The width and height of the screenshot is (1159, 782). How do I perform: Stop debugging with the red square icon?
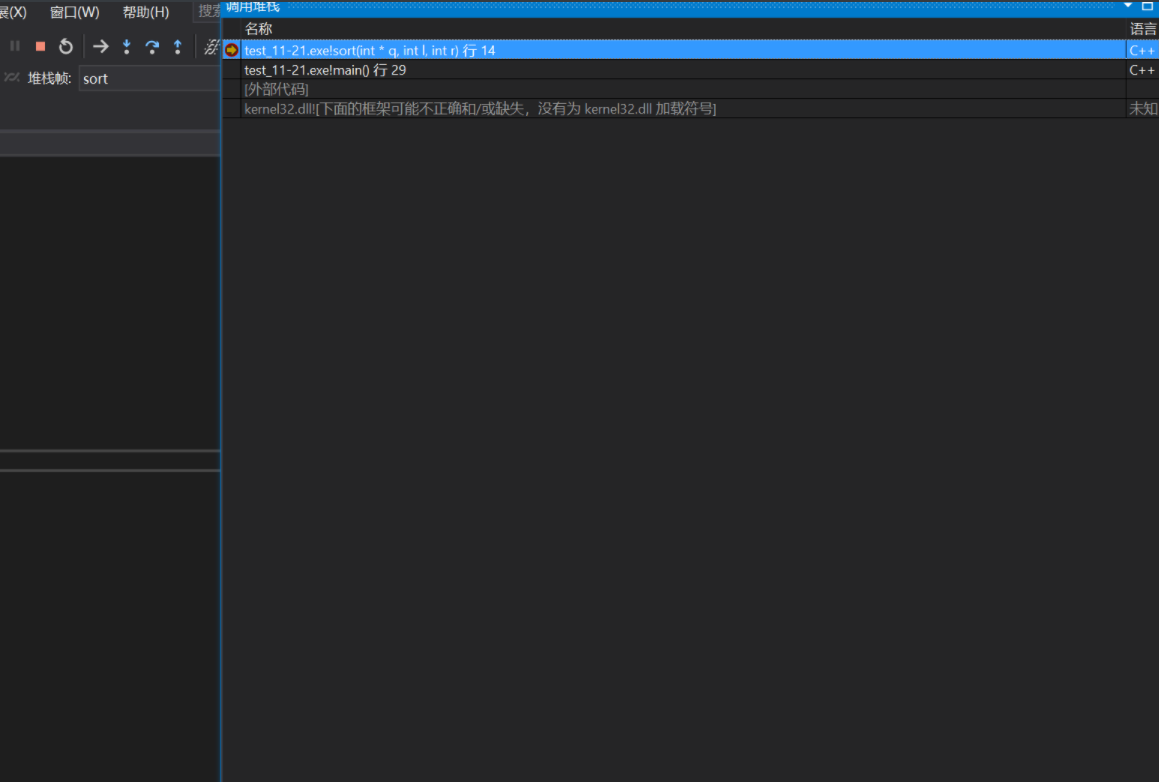41,47
